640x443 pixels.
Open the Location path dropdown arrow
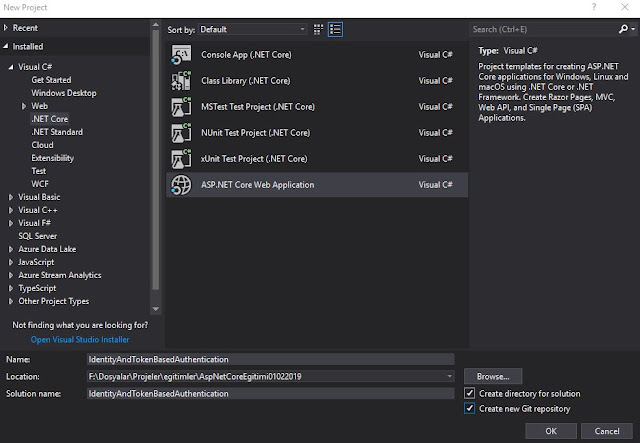coord(449,376)
